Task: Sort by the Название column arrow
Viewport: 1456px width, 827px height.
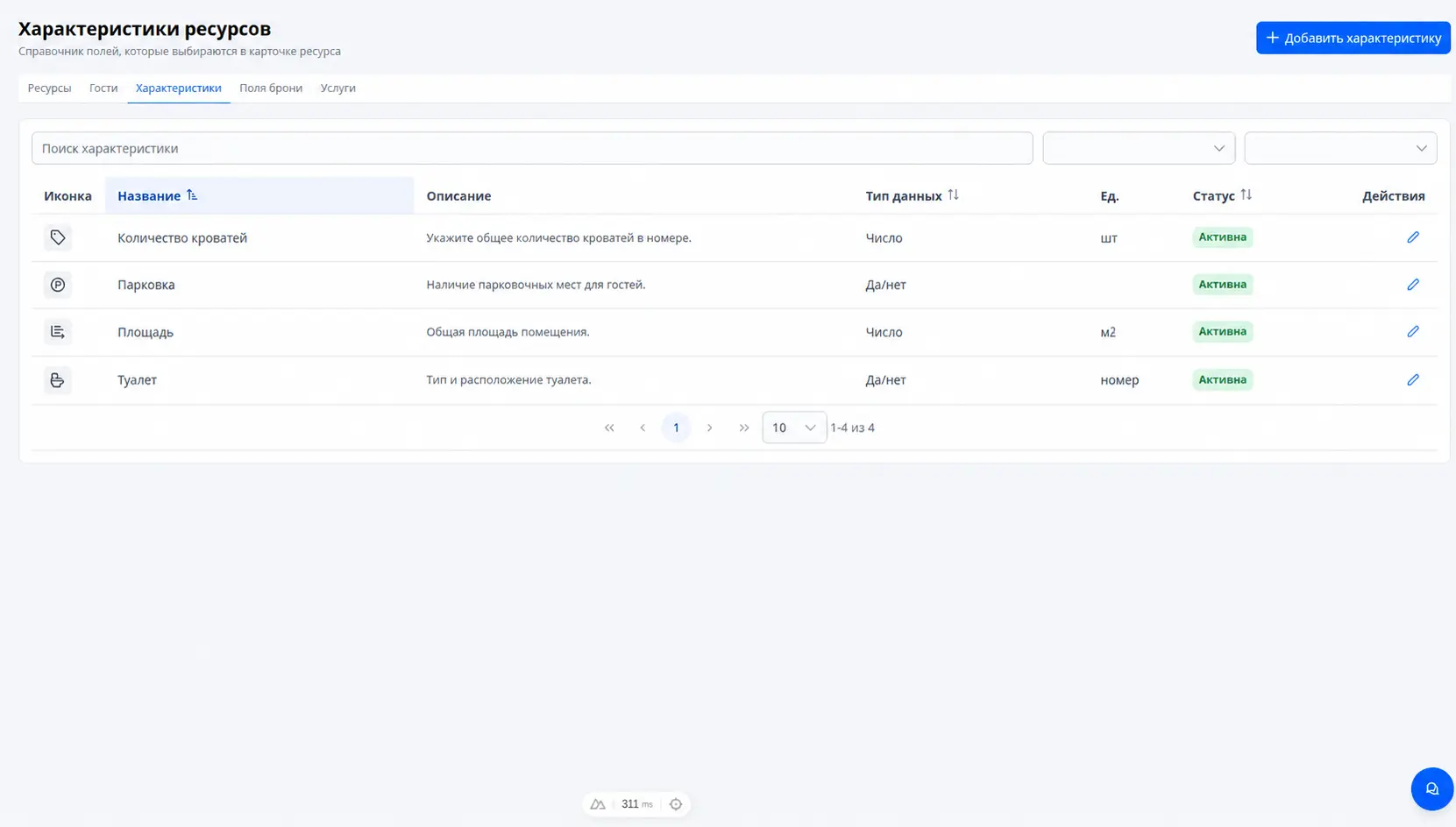Action: point(192,195)
